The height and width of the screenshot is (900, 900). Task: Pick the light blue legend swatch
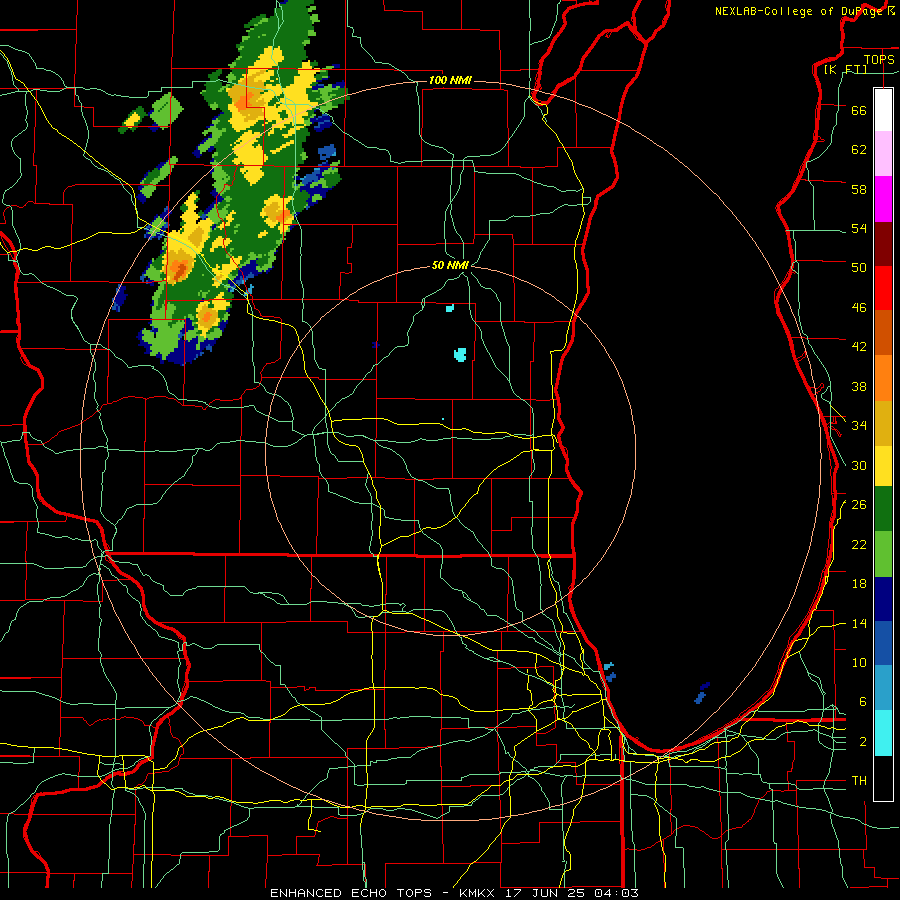click(x=883, y=687)
